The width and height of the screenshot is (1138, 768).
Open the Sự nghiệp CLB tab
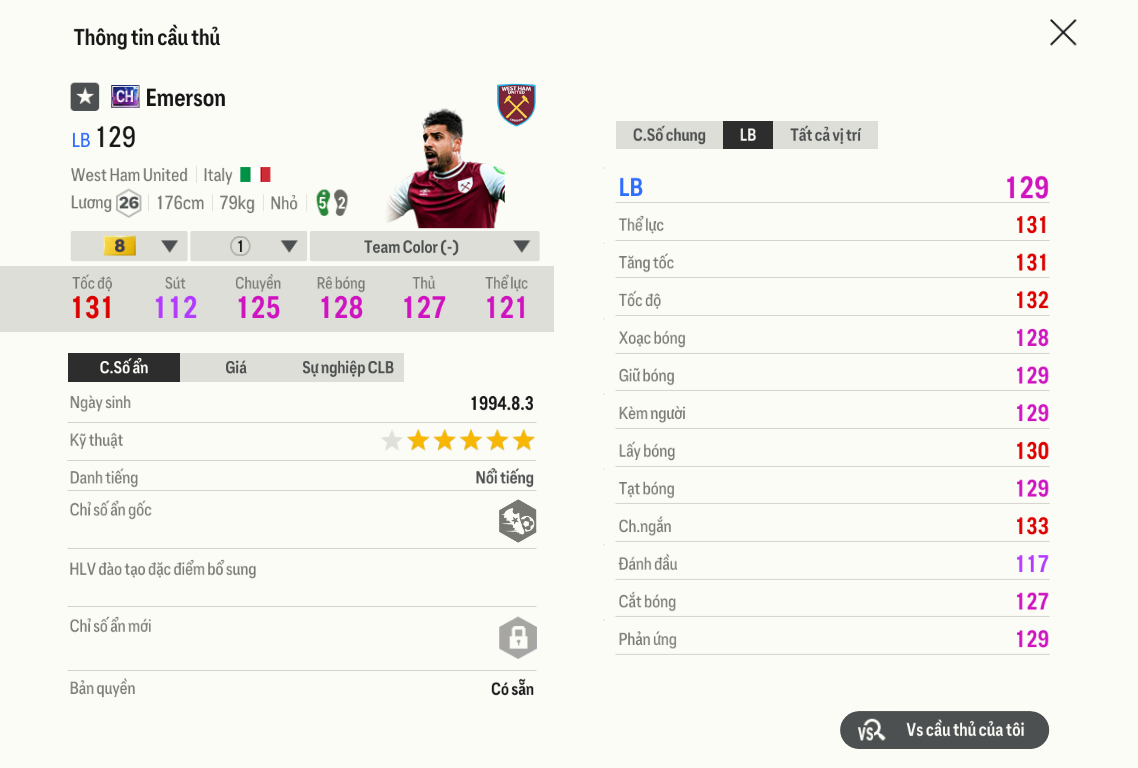[x=348, y=367]
